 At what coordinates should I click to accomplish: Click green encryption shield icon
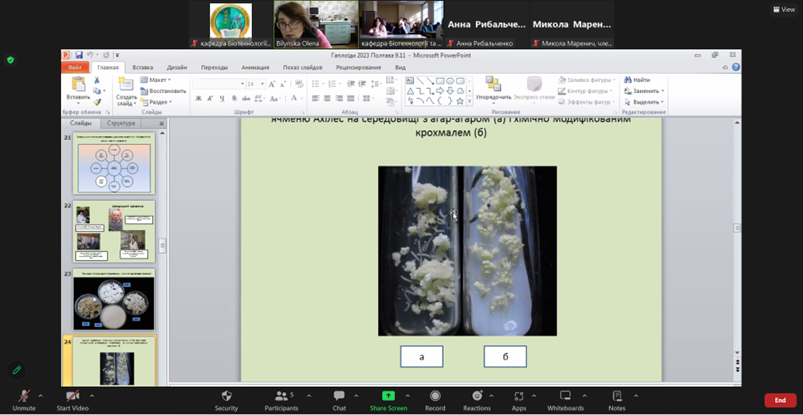(10, 60)
